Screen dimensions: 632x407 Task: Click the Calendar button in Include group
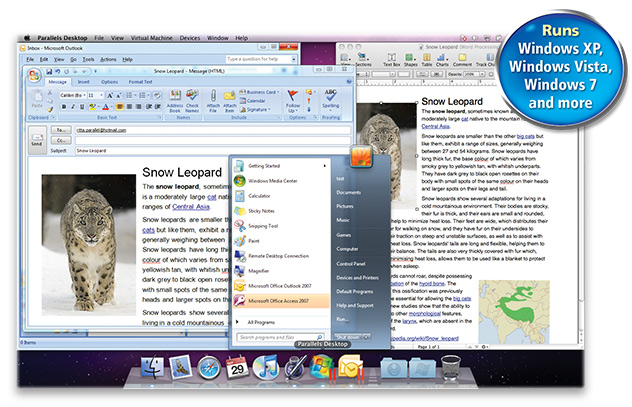(253, 101)
